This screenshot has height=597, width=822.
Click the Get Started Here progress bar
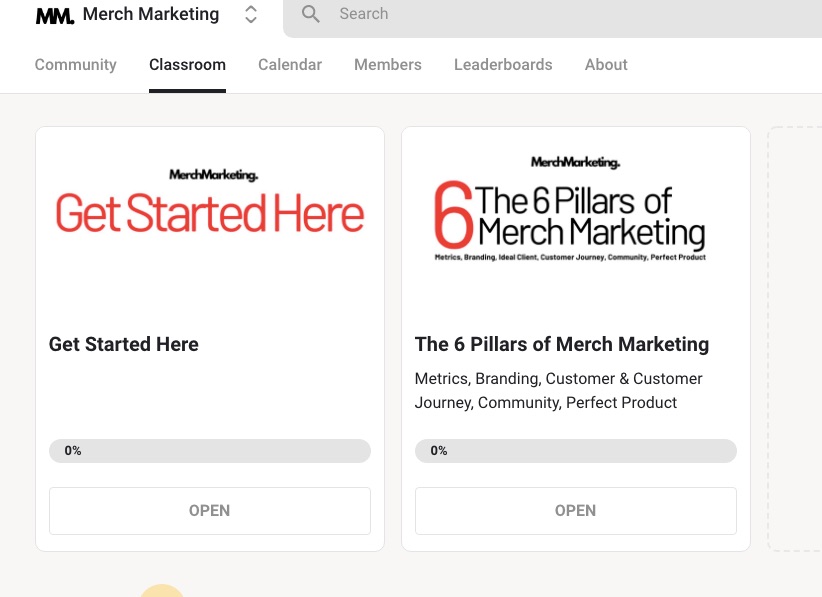(x=210, y=451)
